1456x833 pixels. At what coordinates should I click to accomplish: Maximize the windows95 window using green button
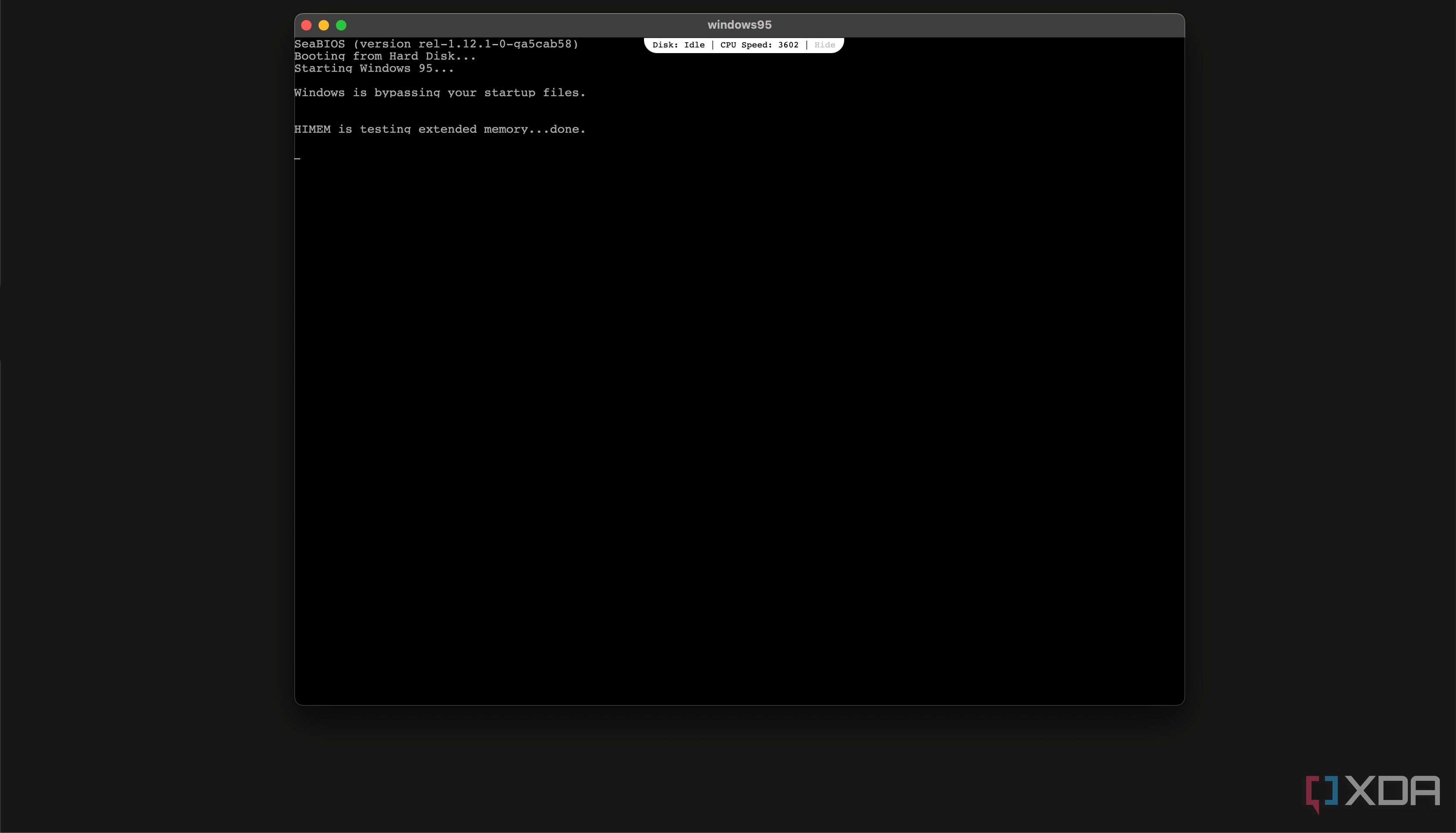(342, 25)
